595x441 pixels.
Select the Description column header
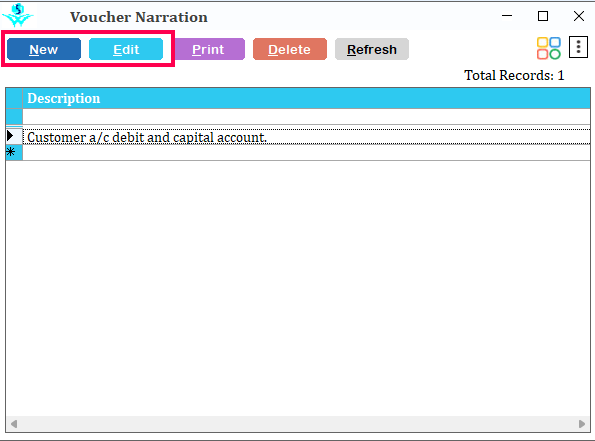(x=306, y=98)
